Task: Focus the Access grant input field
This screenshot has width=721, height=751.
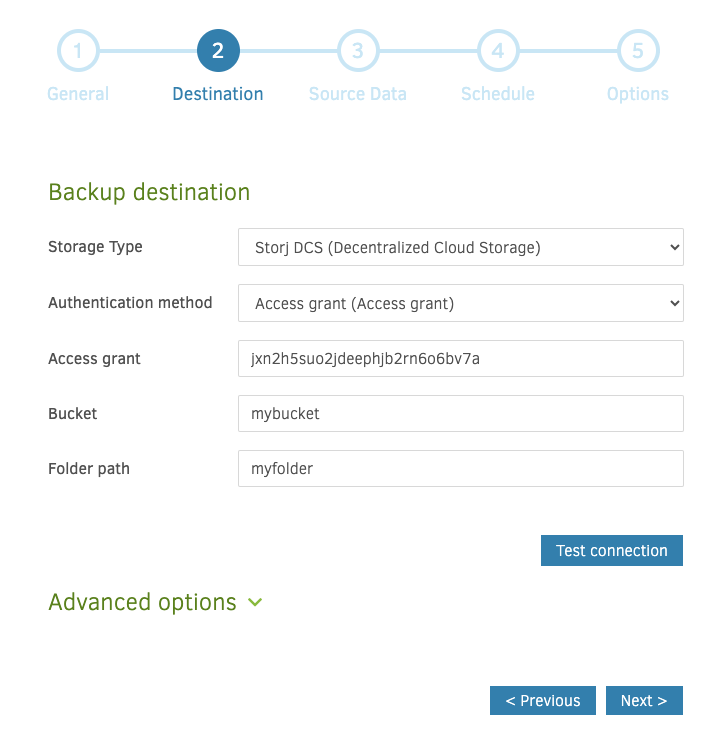Action: click(x=461, y=359)
